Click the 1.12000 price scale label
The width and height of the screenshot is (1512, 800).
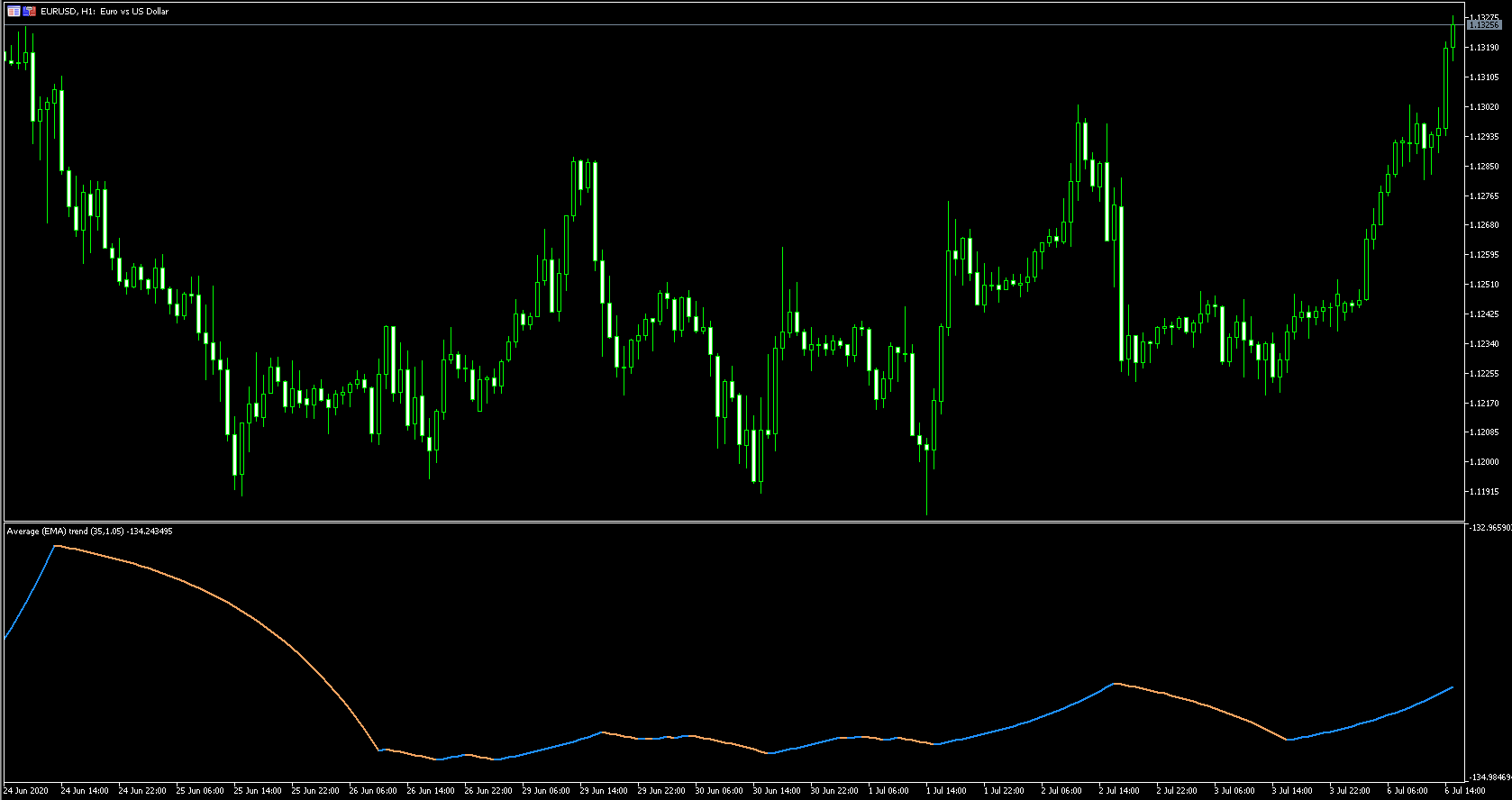[1483, 462]
